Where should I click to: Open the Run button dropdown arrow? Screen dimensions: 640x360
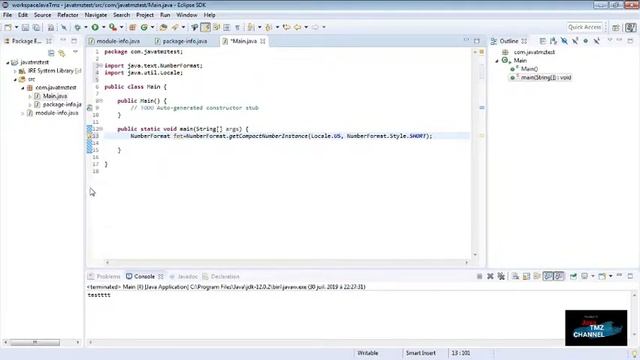pos(104,27)
